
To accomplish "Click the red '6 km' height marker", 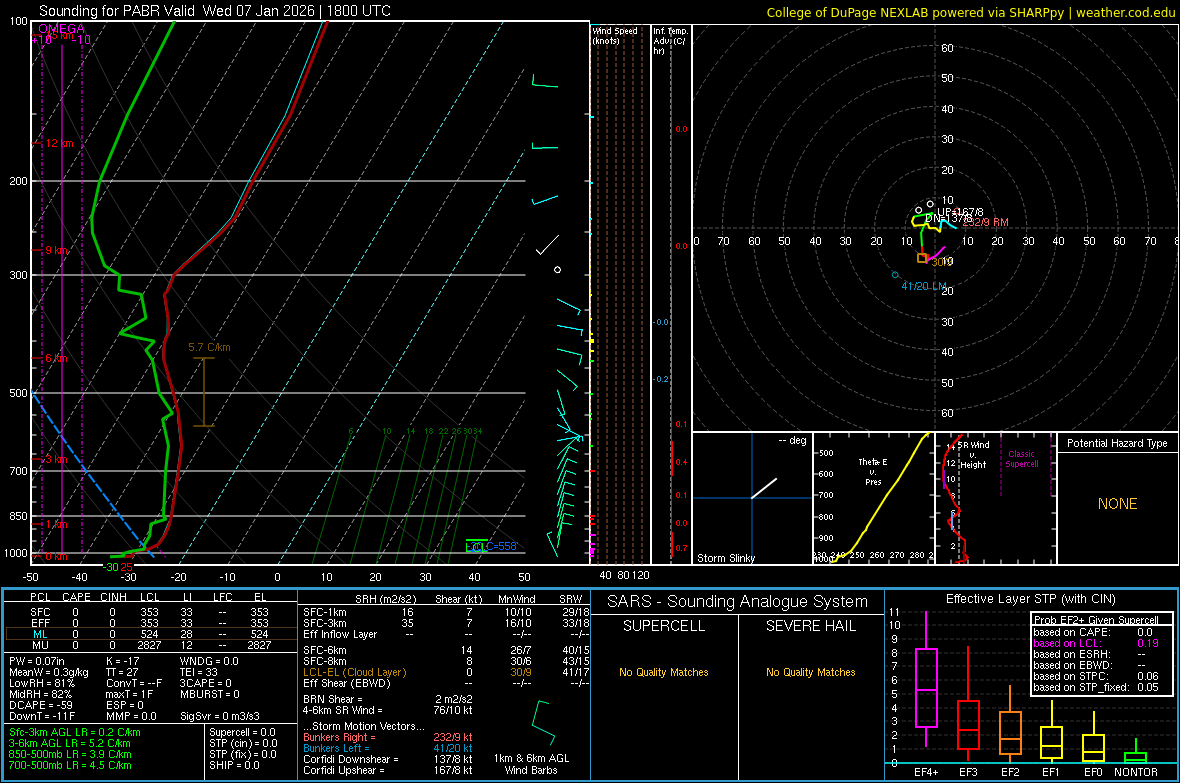I will 56,358.
